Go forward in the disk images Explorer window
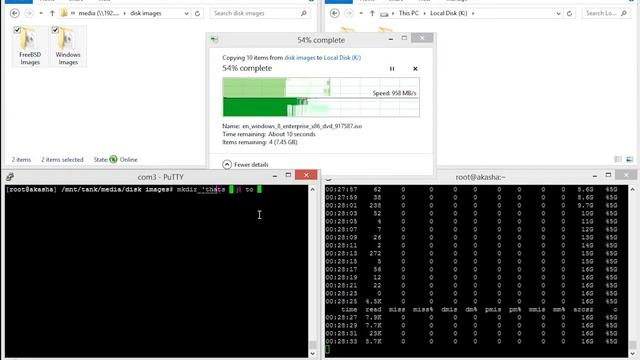The width and height of the screenshot is (640, 360). [x=29, y=13]
